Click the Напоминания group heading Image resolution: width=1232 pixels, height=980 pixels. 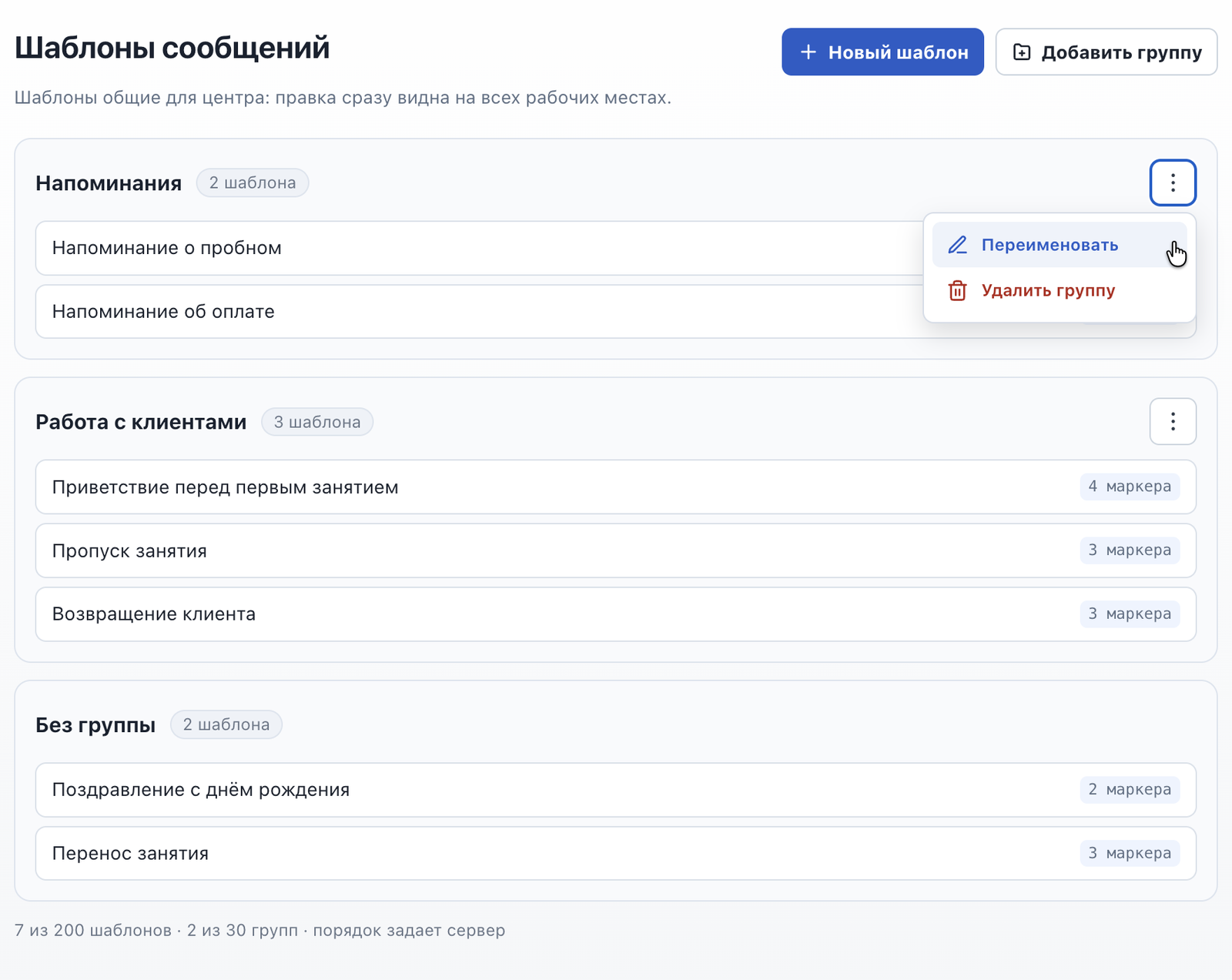click(109, 183)
